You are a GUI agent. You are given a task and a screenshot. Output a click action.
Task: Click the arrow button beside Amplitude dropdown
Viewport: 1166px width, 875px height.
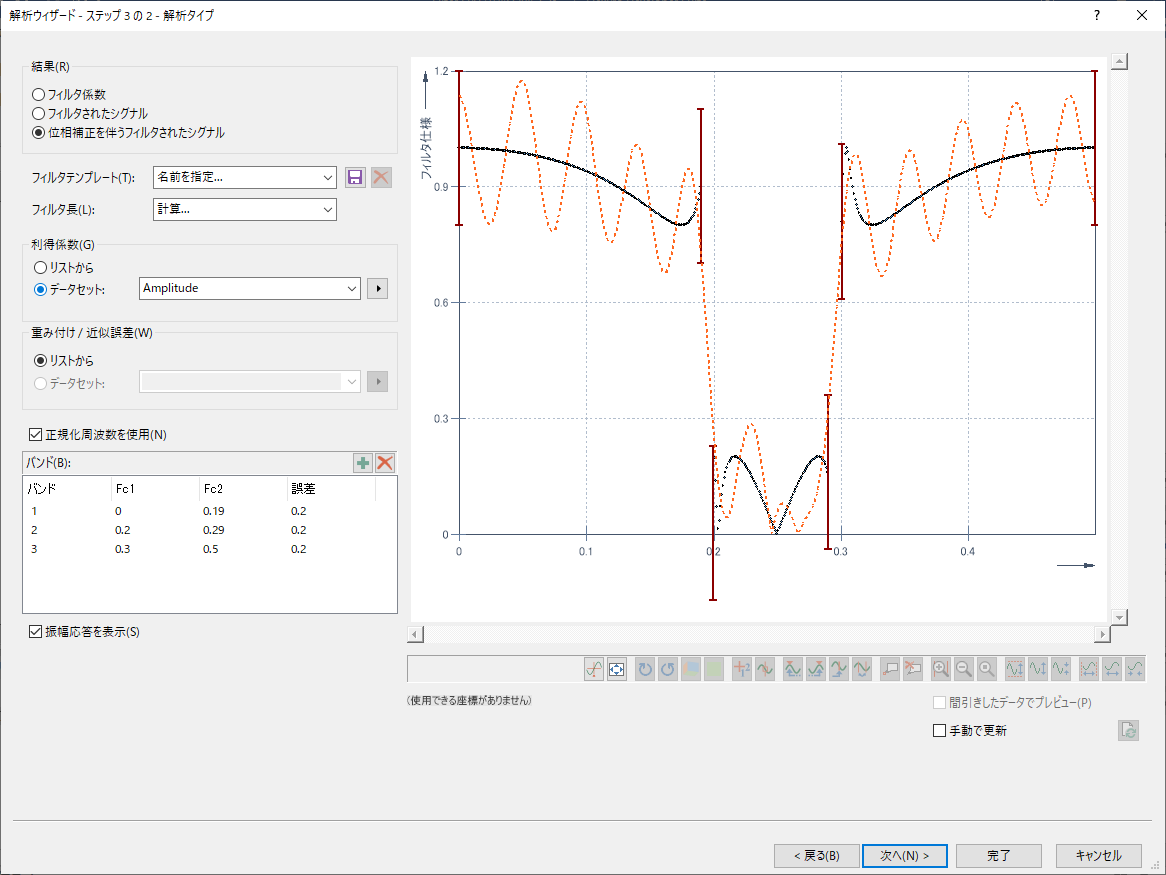(x=378, y=288)
